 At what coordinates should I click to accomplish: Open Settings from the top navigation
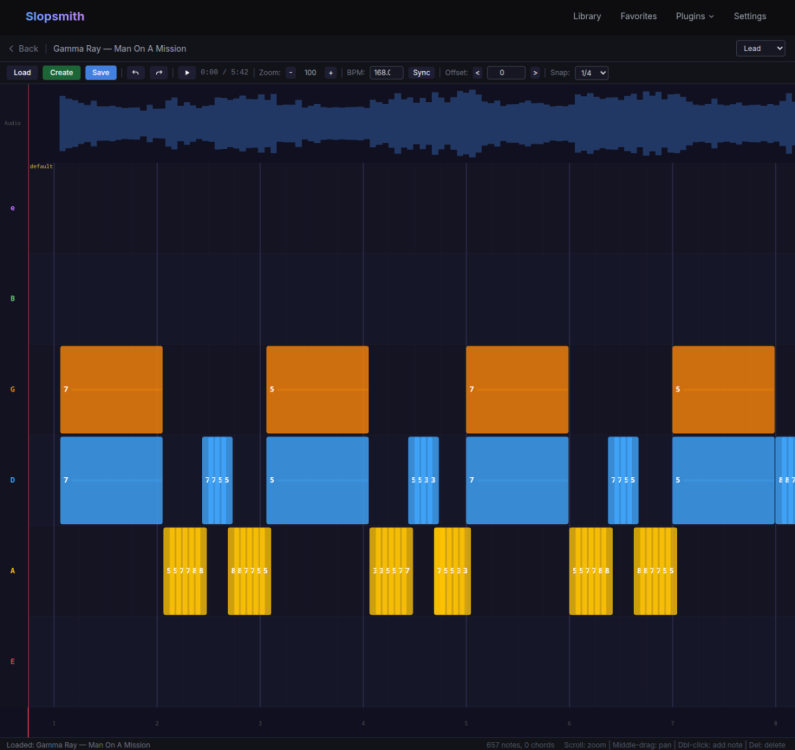[750, 16]
